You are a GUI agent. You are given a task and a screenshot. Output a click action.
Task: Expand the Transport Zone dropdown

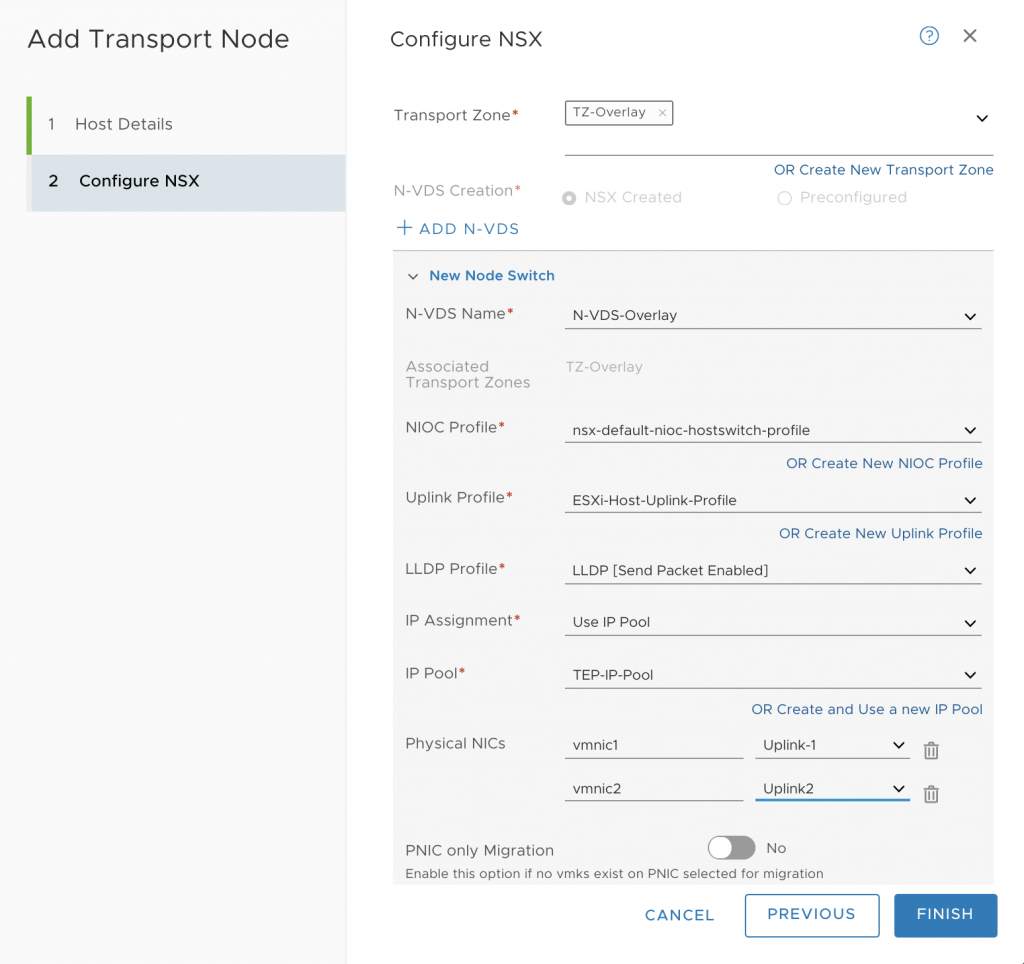click(x=982, y=118)
